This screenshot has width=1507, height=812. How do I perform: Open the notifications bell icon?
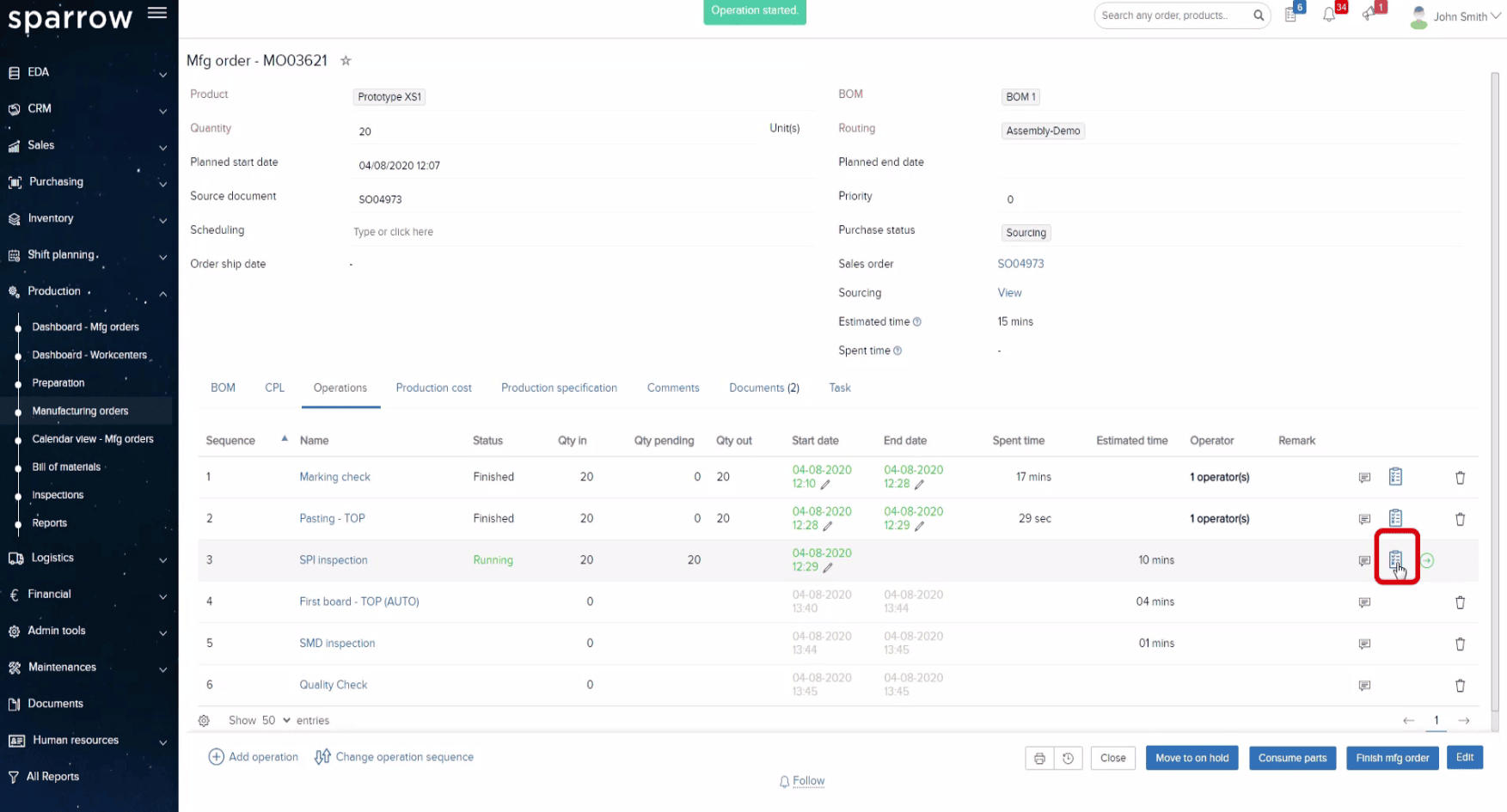pyautogui.click(x=1329, y=15)
